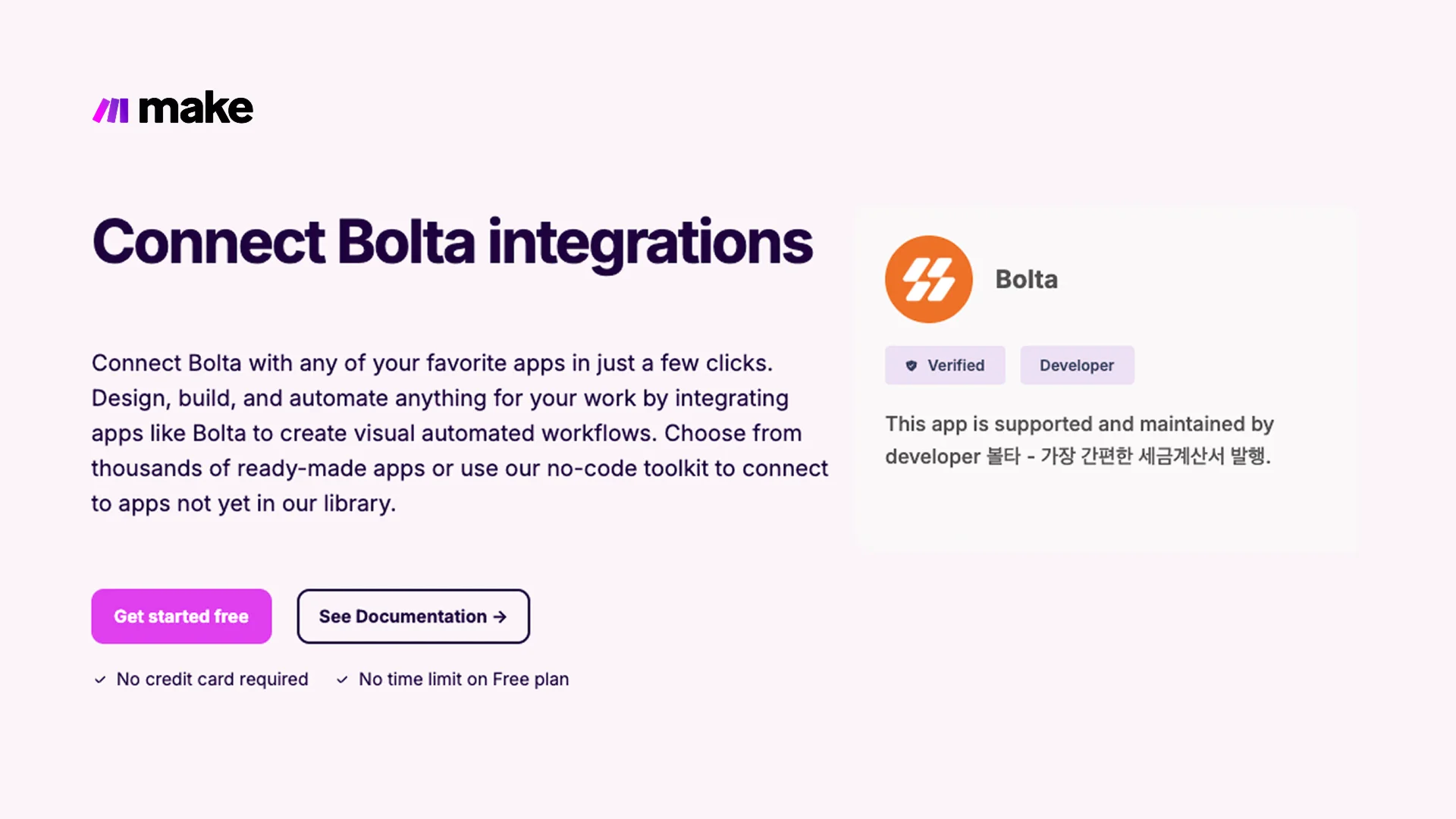Click the "make" wordmark text
The height and width of the screenshot is (819, 1456).
coord(196,108)
